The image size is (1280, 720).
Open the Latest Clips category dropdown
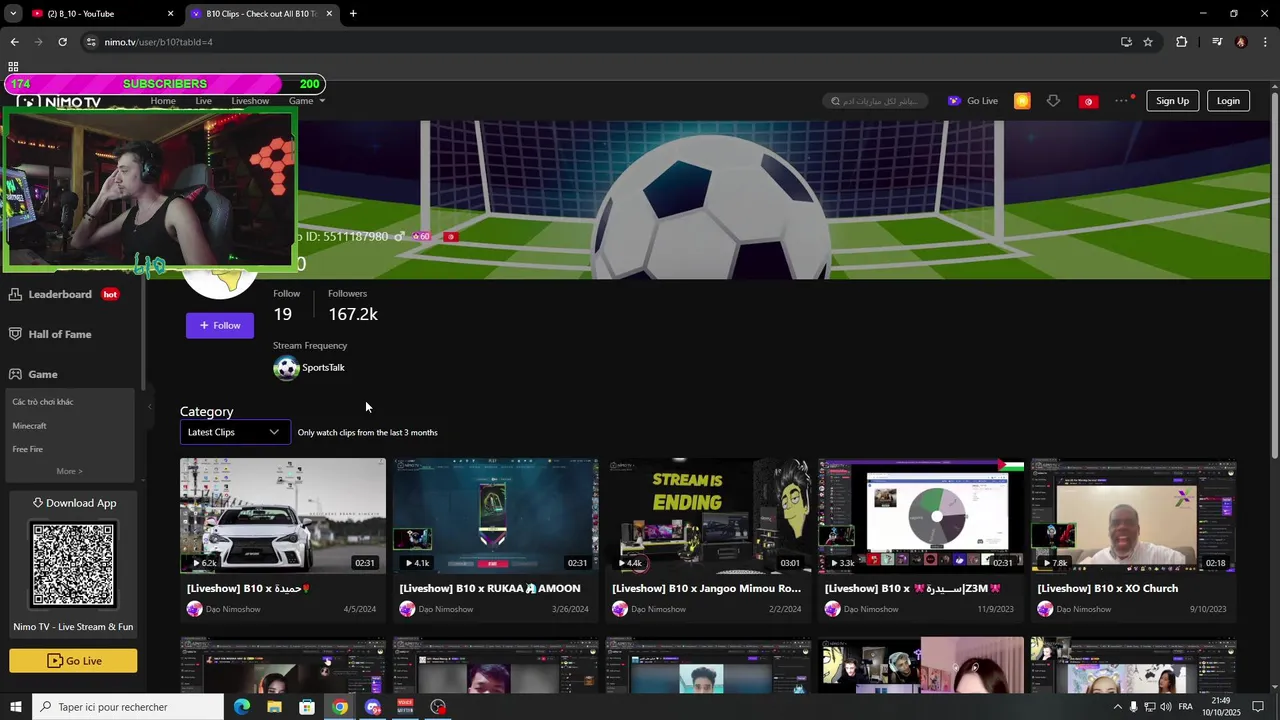[235, 432]
